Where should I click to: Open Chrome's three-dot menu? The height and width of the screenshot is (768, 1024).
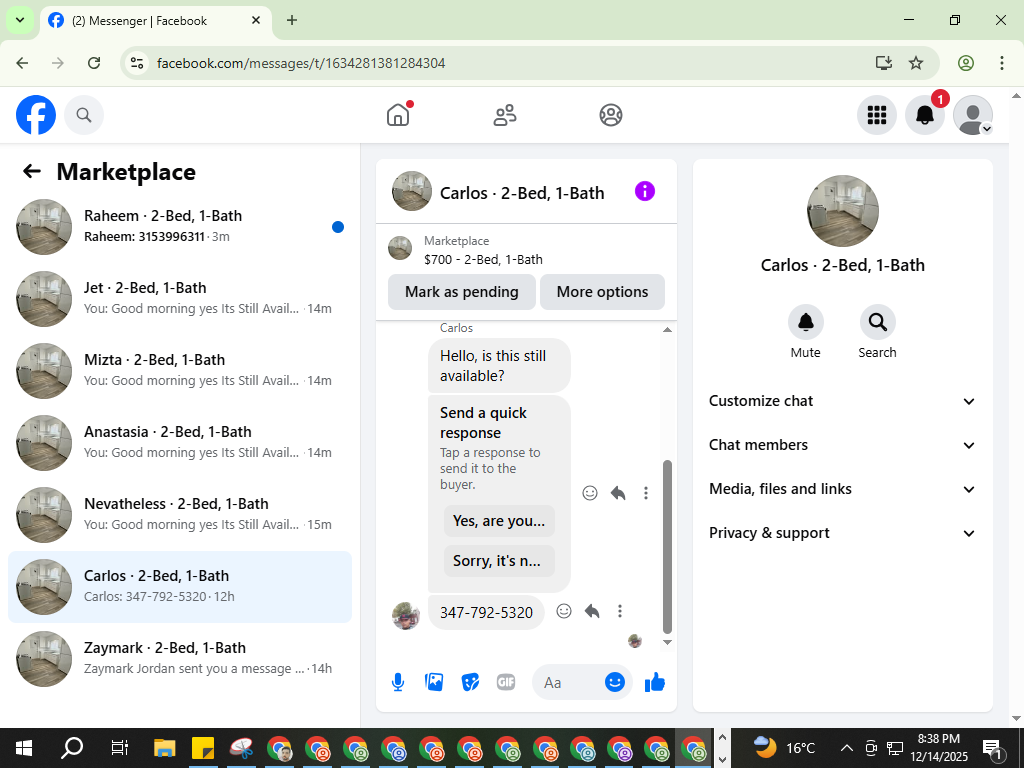pyautogui.click(x=1001, y=63)
